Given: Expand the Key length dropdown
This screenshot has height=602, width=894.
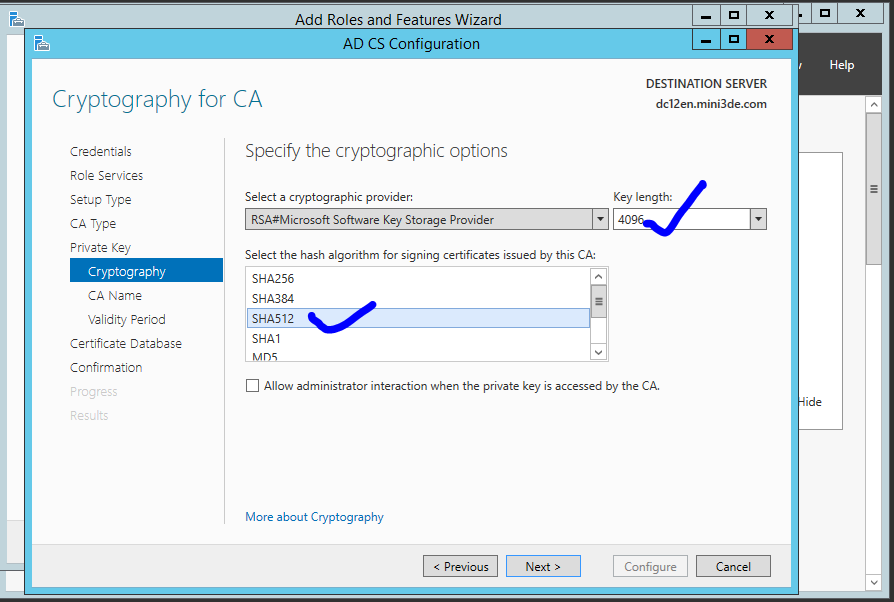Looking at the screenshot, I should (758, 219).
